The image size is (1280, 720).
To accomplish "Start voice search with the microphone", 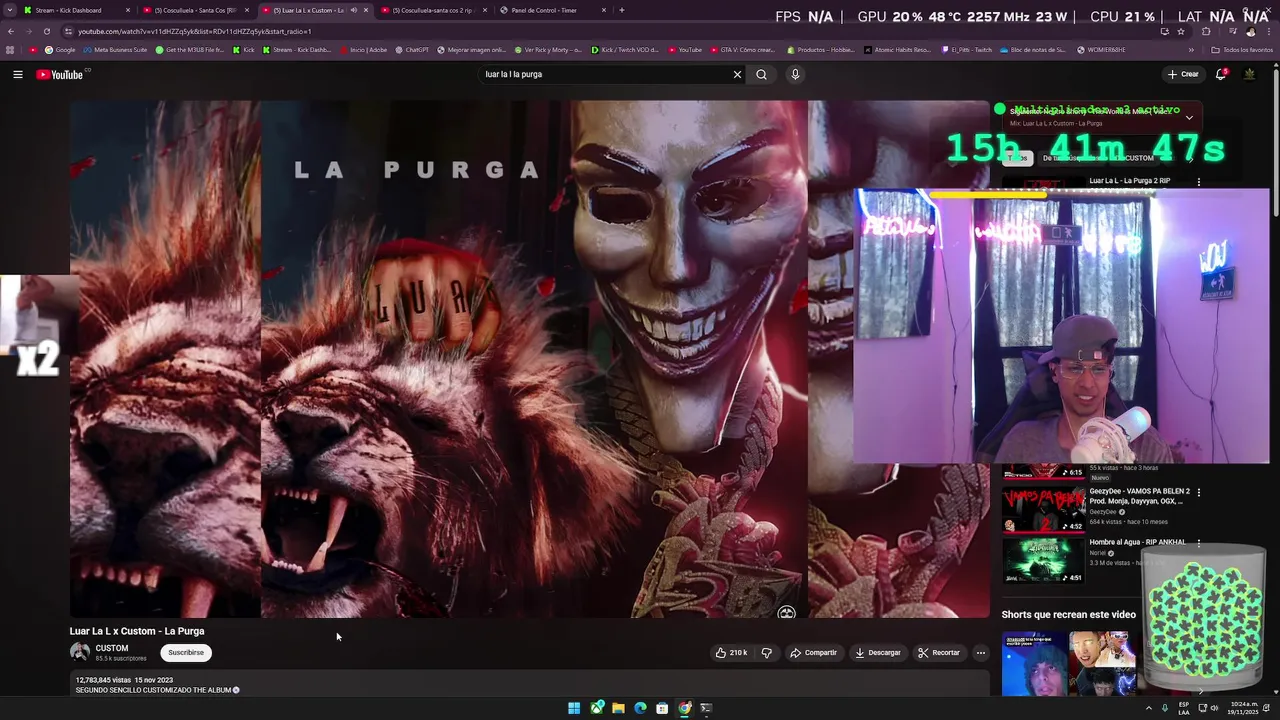I will coord(795,74).
